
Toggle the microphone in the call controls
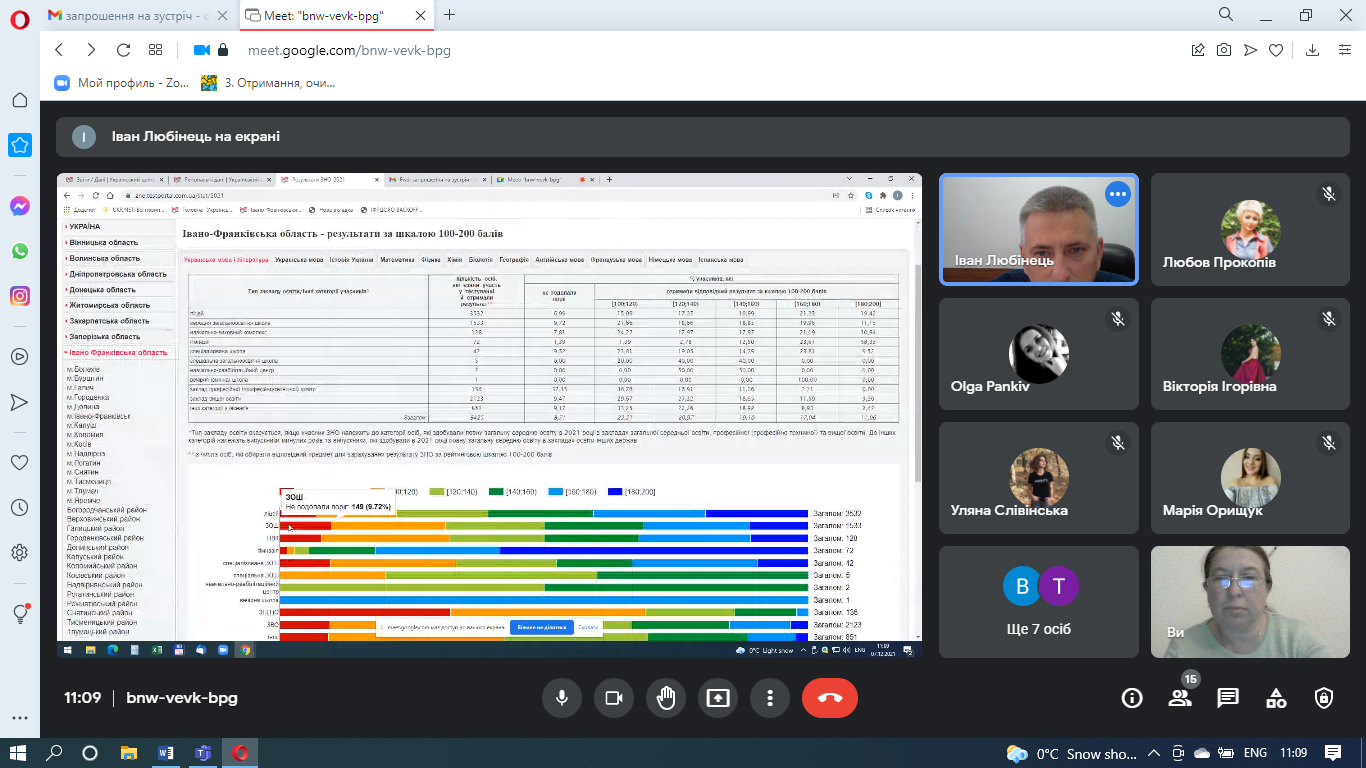562,698
